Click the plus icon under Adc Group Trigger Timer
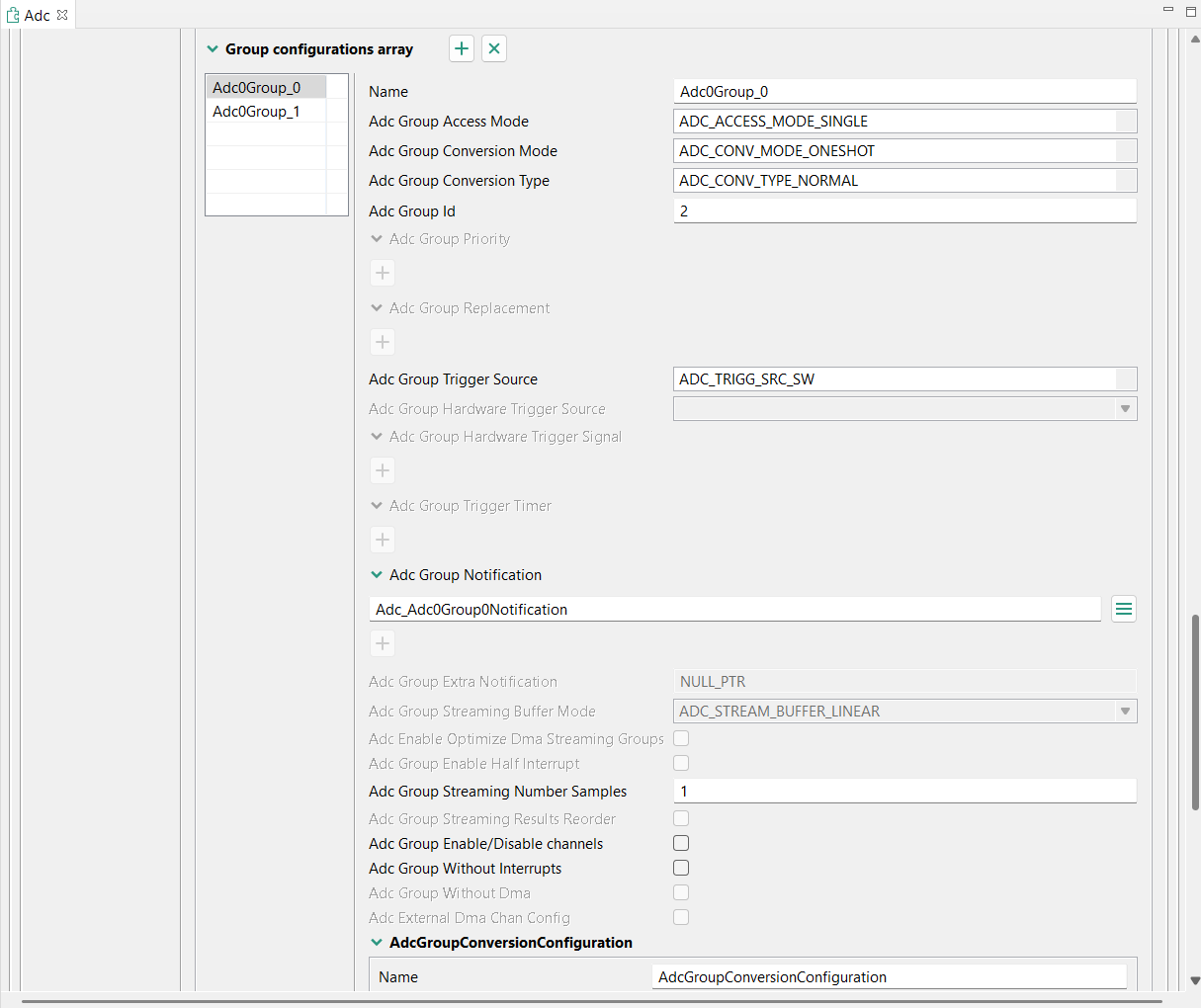Screen dimensions: 1201x1008 click(x=383, y=540)
